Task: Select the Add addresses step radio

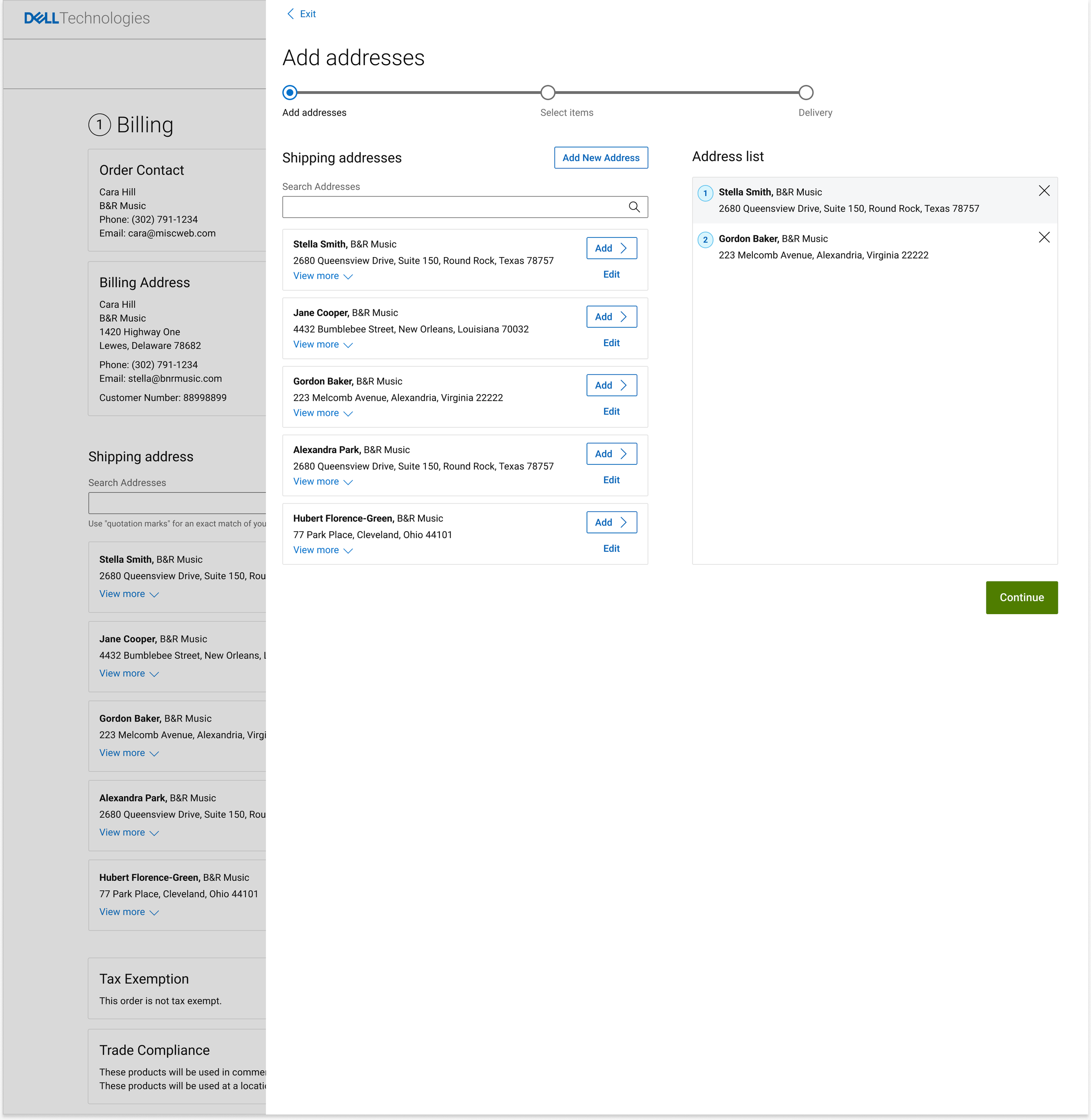Action: (x=290, y=92)
